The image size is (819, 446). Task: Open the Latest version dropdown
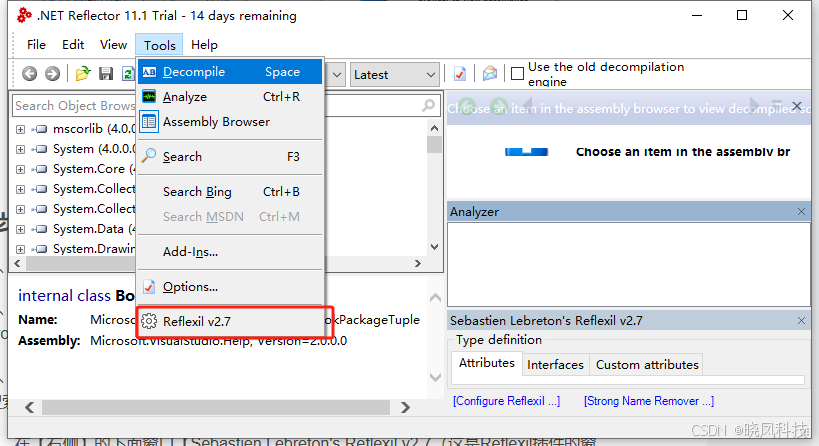coord(394,75)
